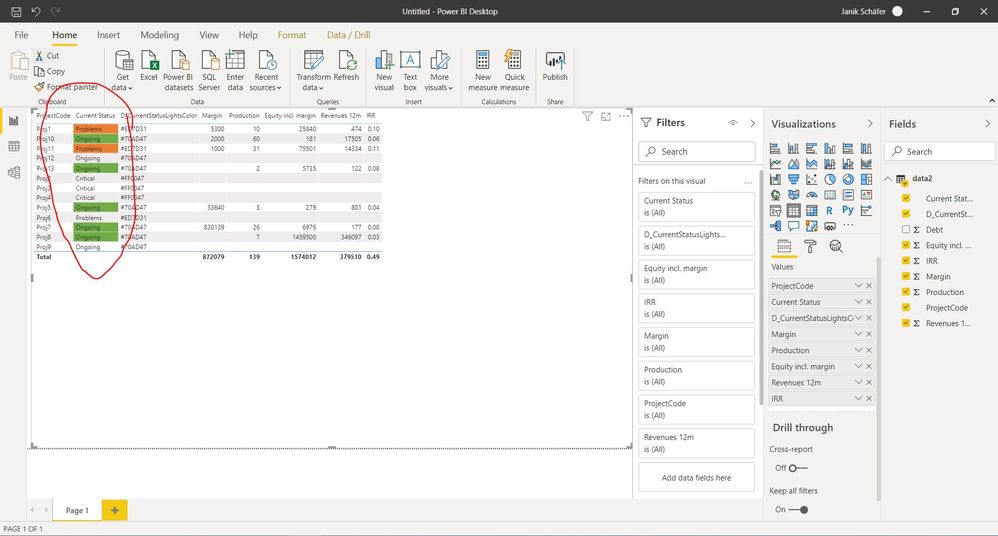The image size is (998, 536).
Task: Open the Data / Drill ribbon tab
Action: coord(348,35)
